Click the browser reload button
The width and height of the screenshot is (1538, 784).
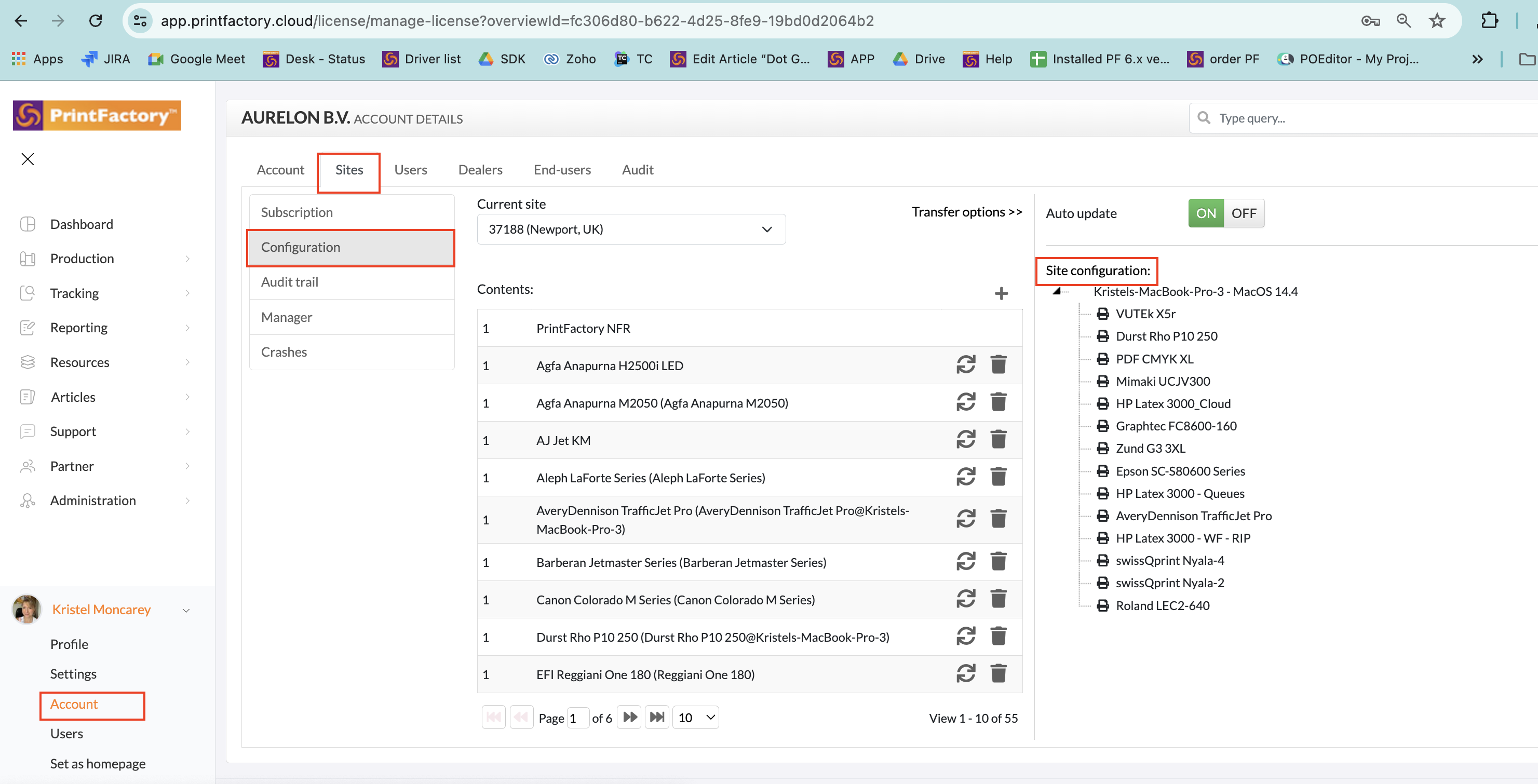(x=95, y=21)
